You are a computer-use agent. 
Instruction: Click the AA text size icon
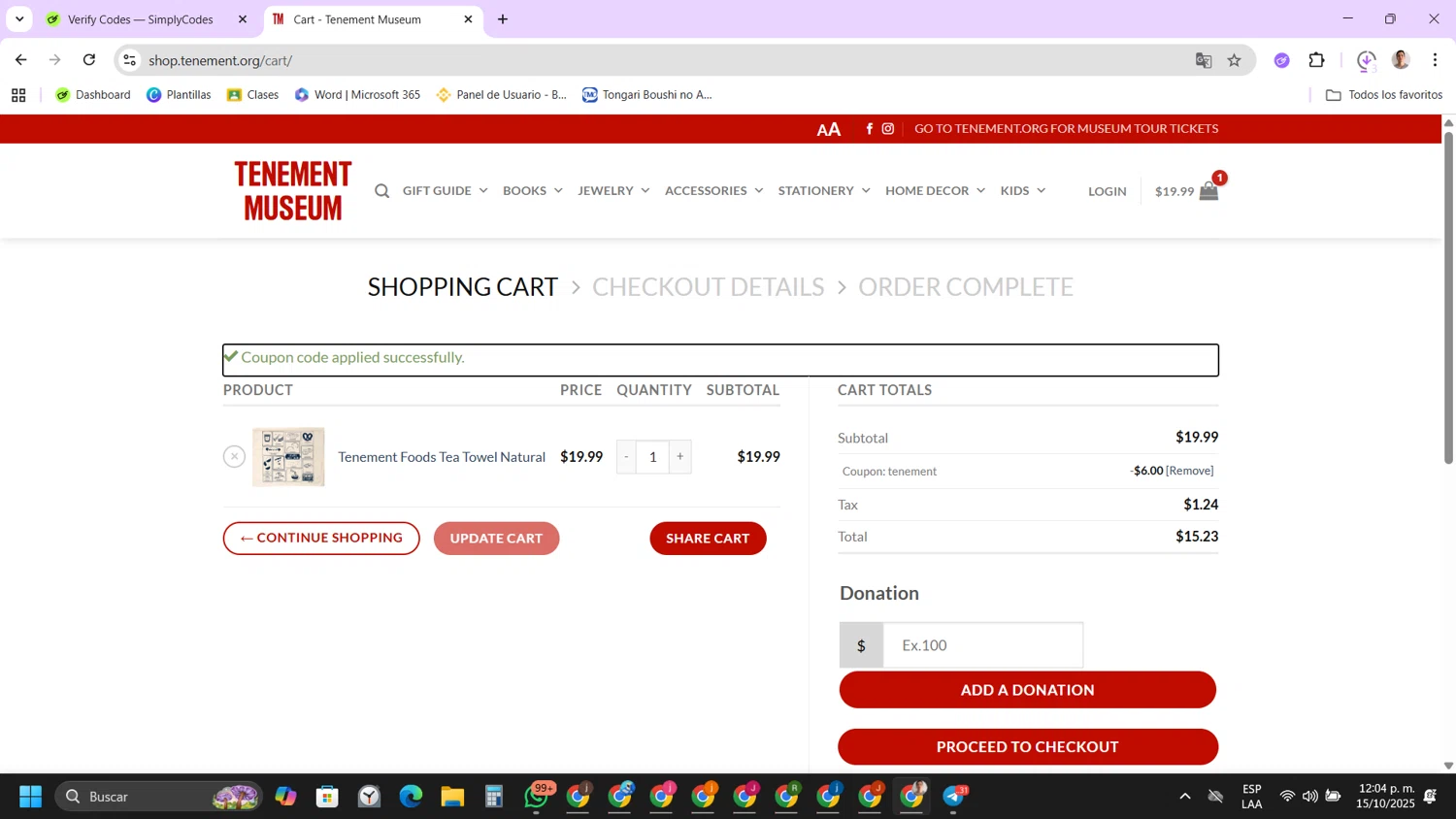click(828, 129)
